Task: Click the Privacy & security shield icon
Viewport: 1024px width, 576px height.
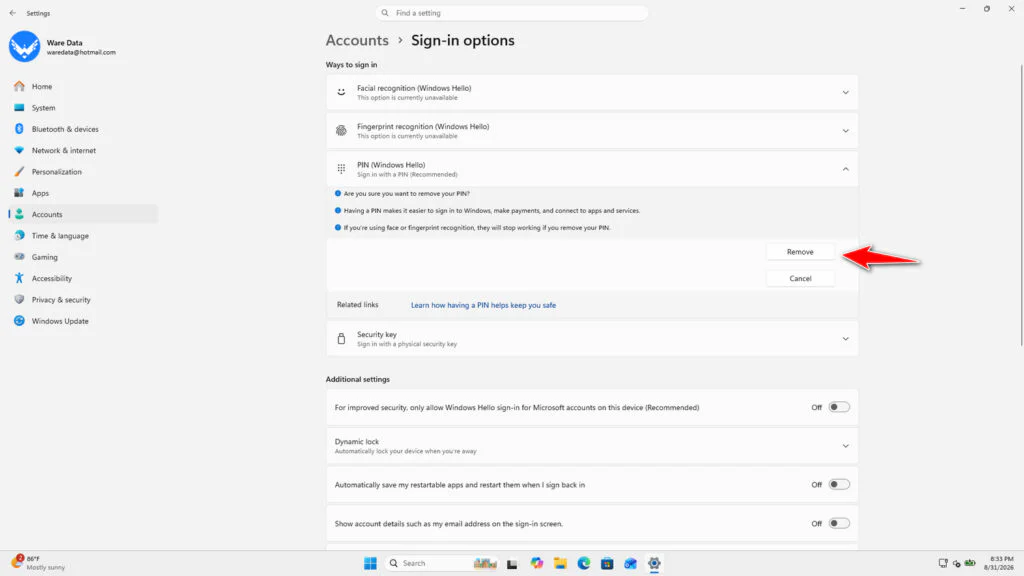Action: point(20,300)
